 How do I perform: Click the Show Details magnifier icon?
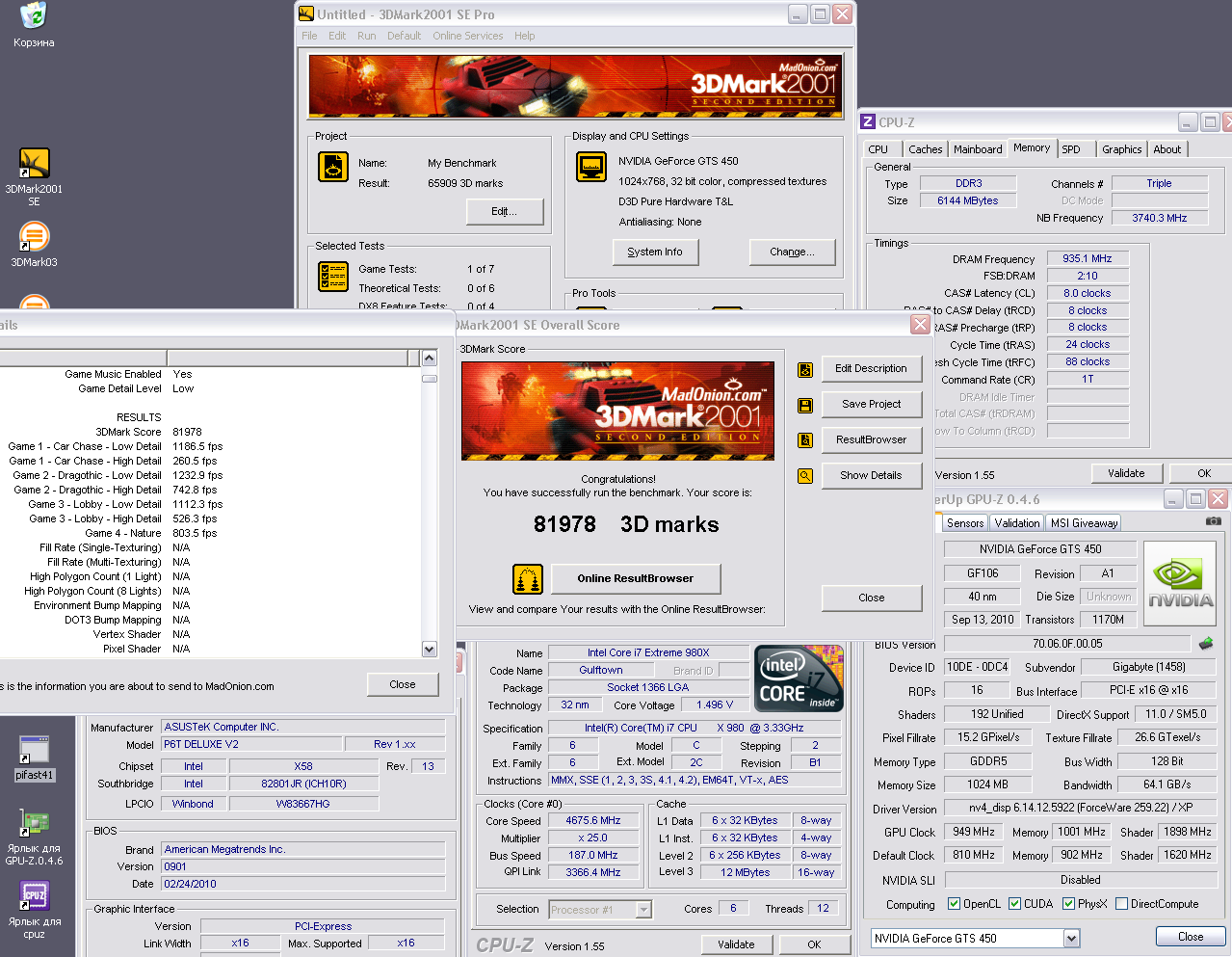tap(805, 476)
